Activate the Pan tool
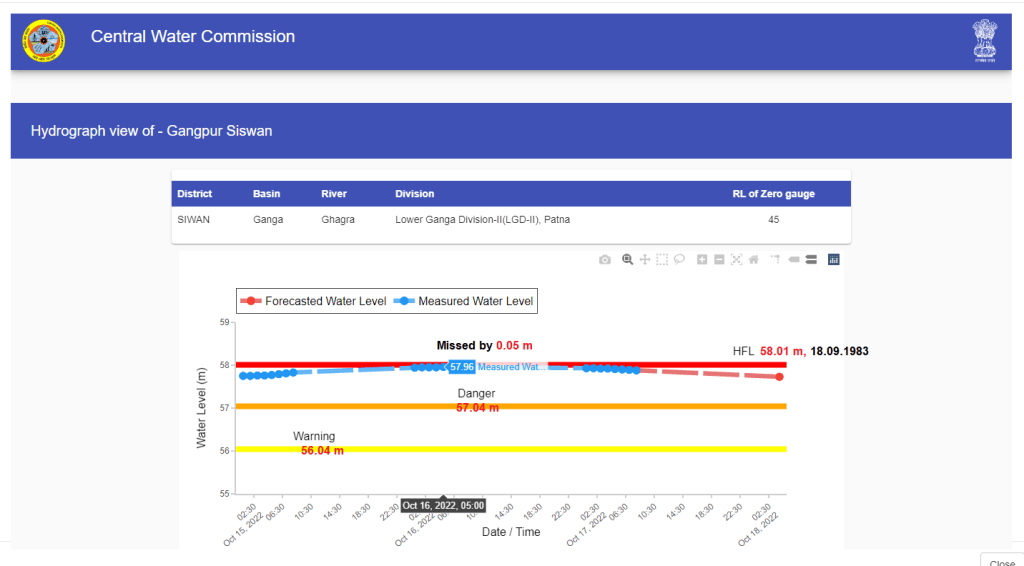Screen dimensions: 1024x566 645,260
